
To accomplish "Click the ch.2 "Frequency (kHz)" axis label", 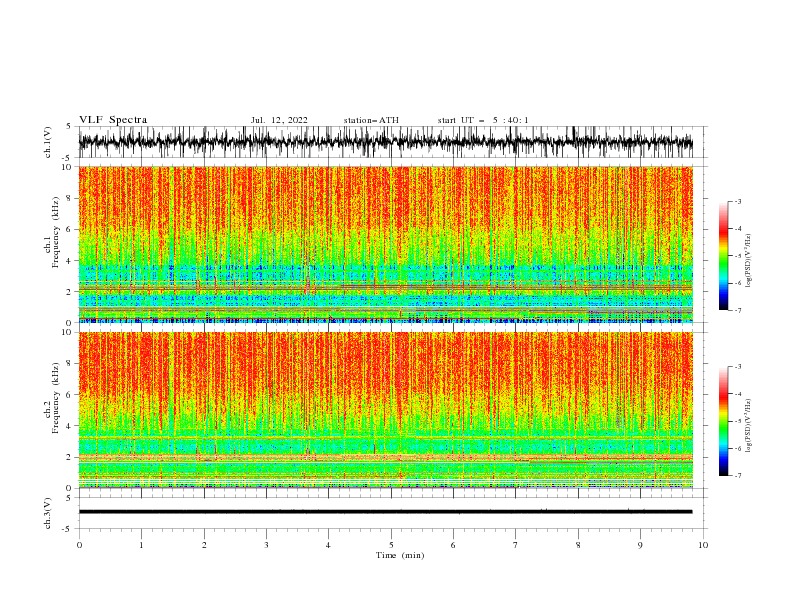I will 55,398.
